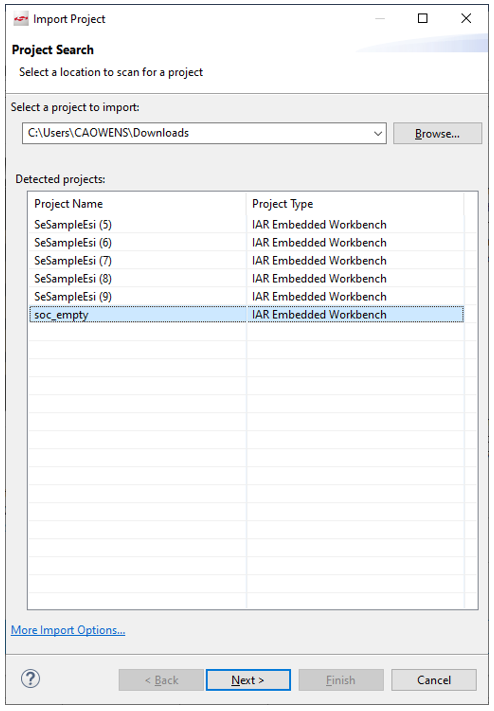494x711 pixels.
Task: Open the More Import Options link
Action: (x=68, y=630)
